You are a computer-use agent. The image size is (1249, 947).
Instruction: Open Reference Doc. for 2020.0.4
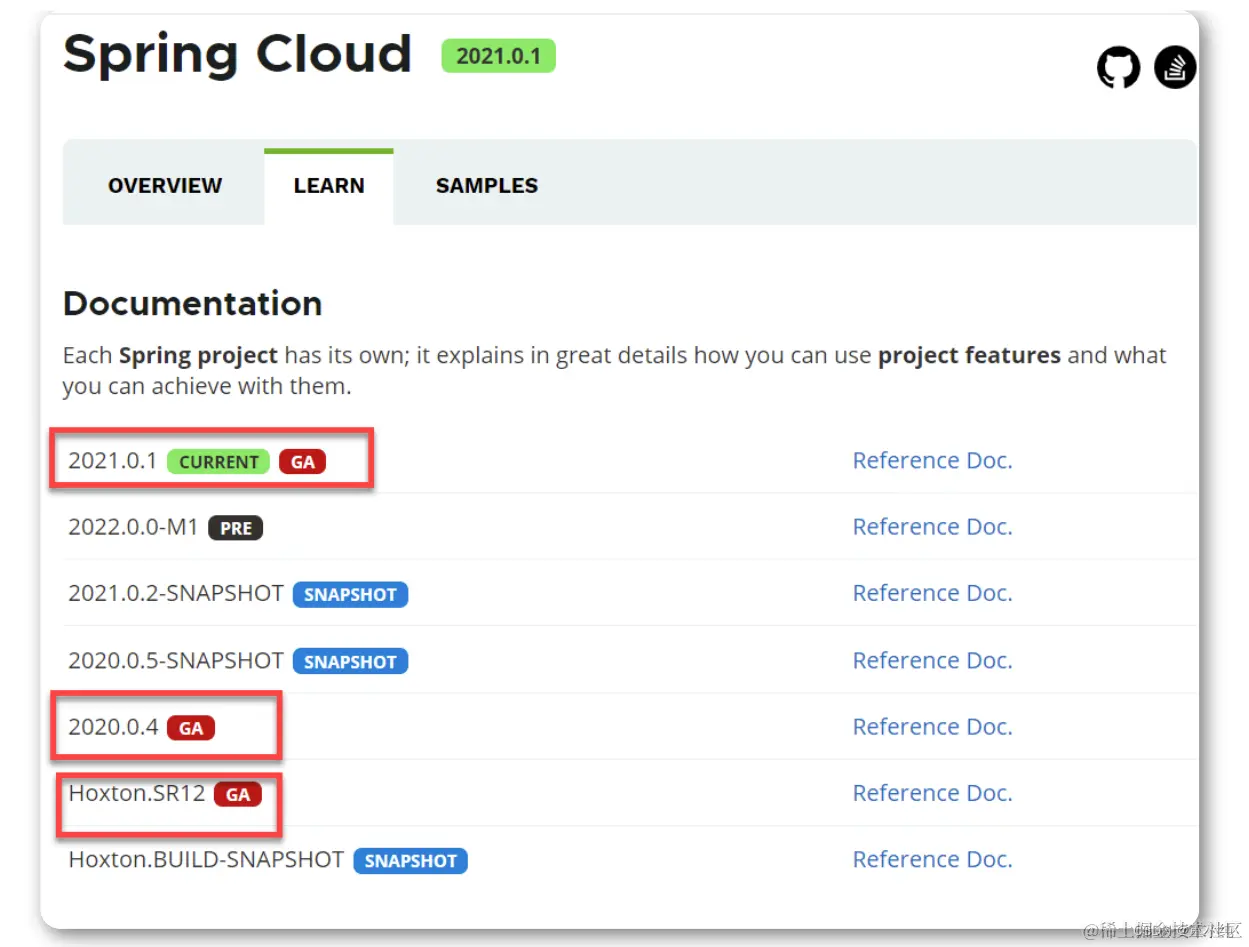point(932,726)
